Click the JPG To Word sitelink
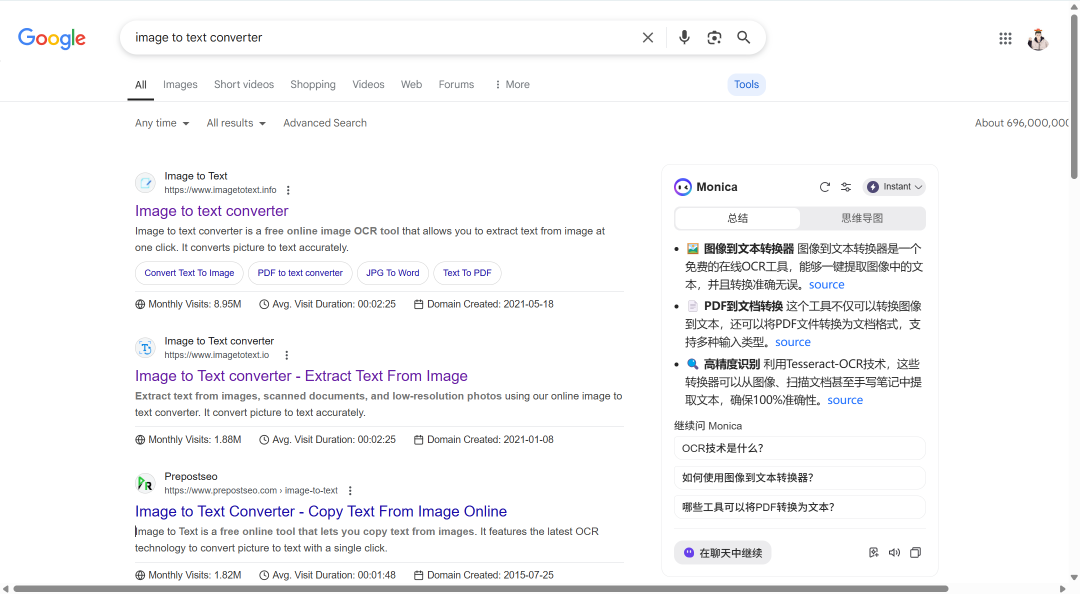 tap(393, 273)
